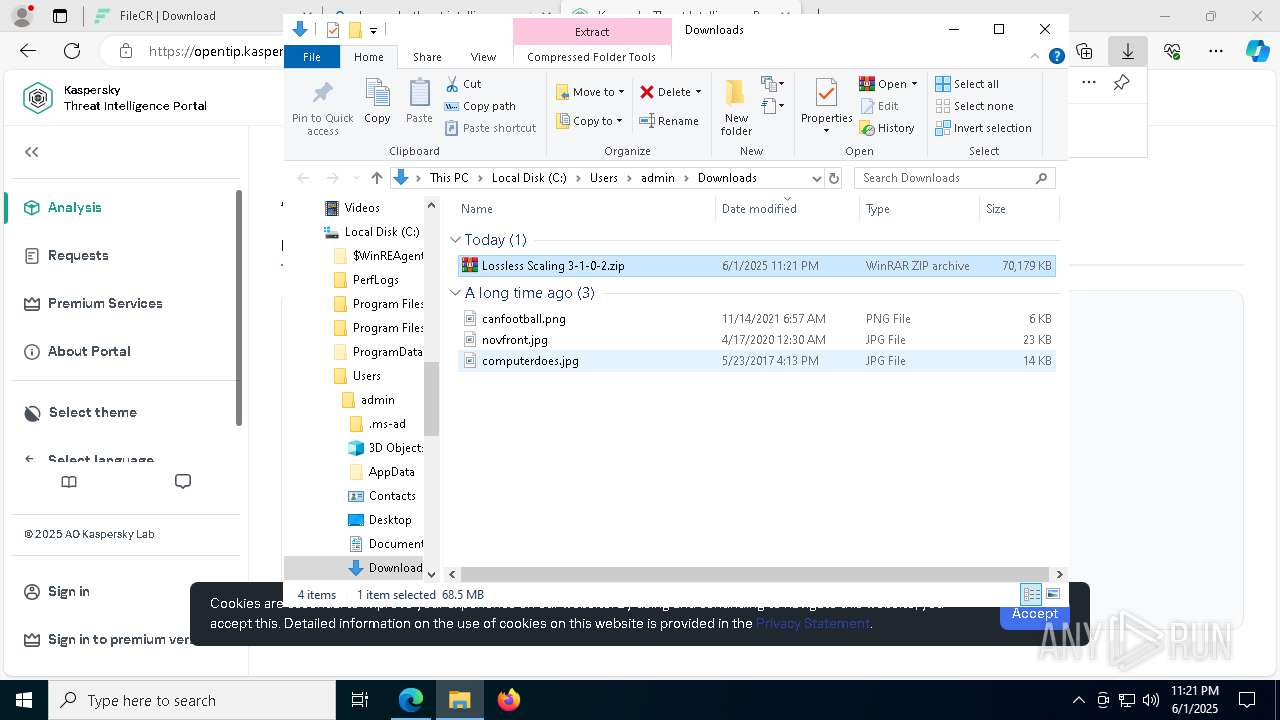The height and width of the screenshot is (720, 1280).
Task: Open the Privacy Statement link
Action: (x=812, y=623)
